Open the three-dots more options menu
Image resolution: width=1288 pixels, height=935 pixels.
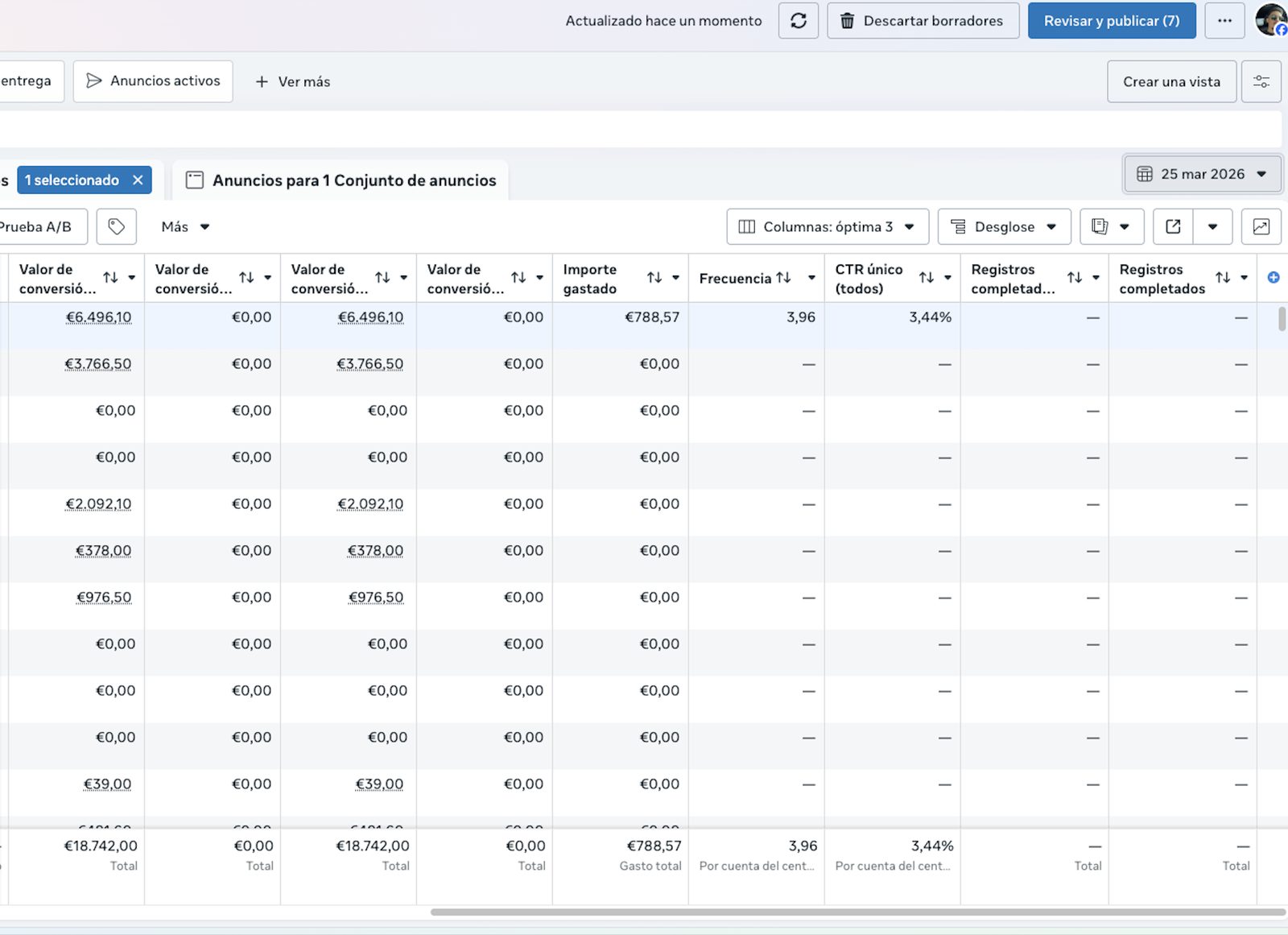[1224, 21]
